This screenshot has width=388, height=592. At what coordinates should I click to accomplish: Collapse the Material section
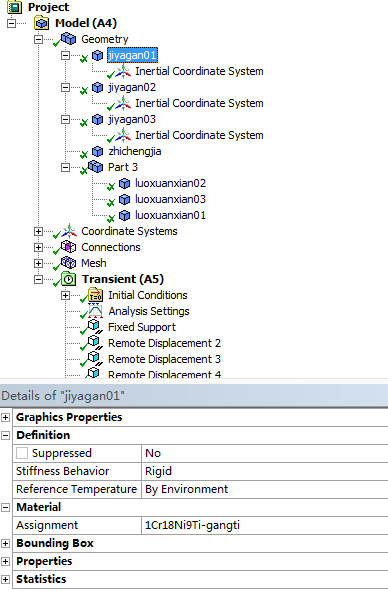click(x=5, y=507)
